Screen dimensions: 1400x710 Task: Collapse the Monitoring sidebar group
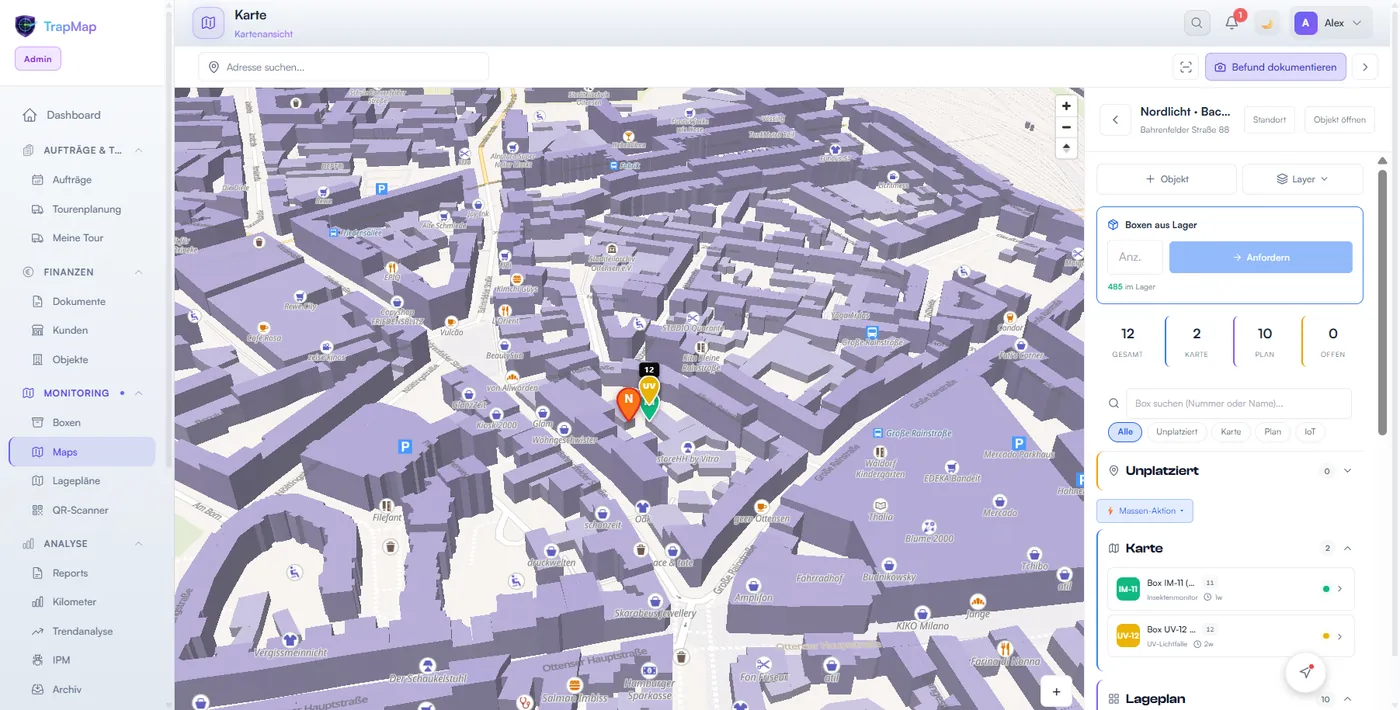138,393
